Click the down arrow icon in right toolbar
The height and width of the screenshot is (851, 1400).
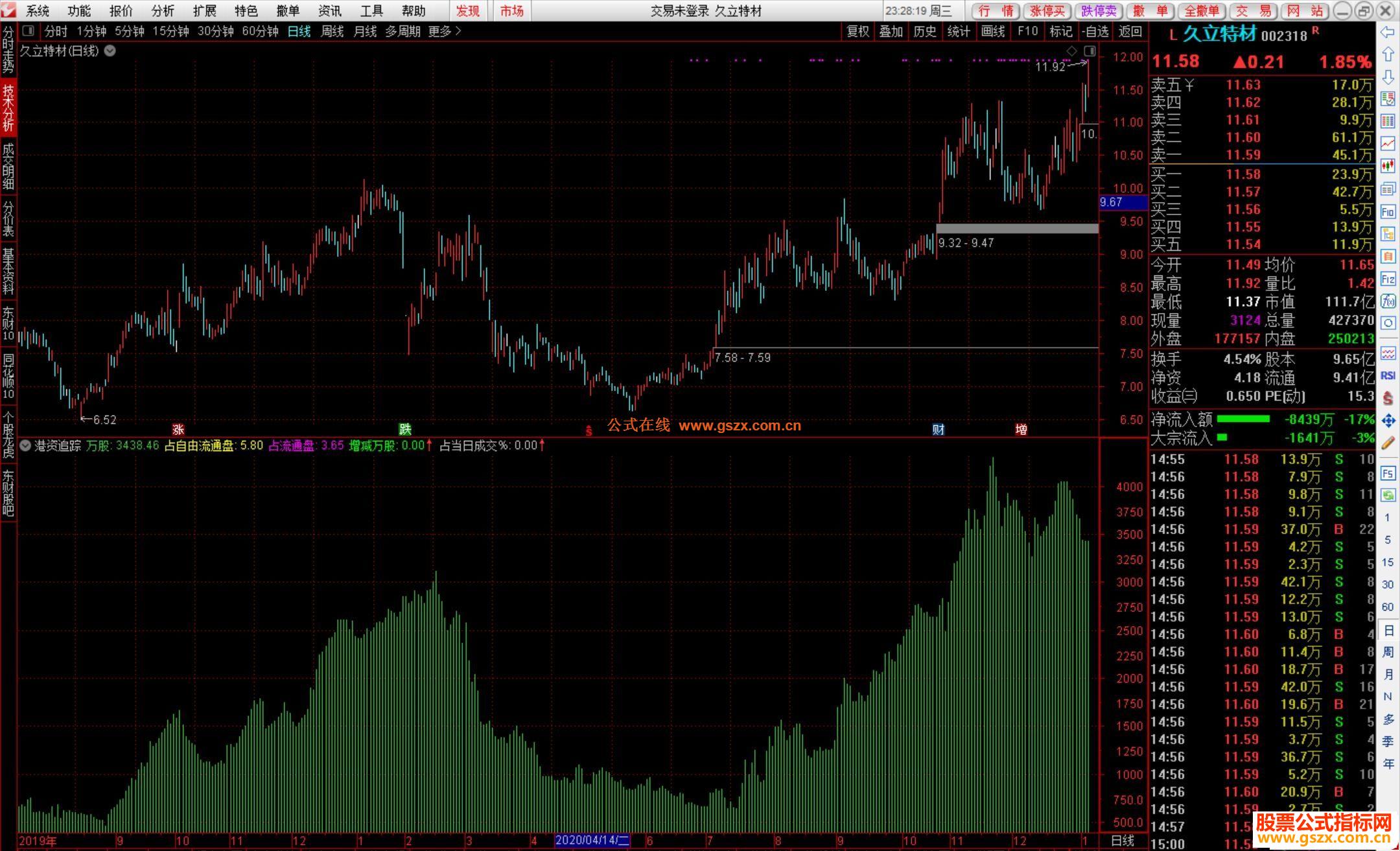(x=1388, y=77)
